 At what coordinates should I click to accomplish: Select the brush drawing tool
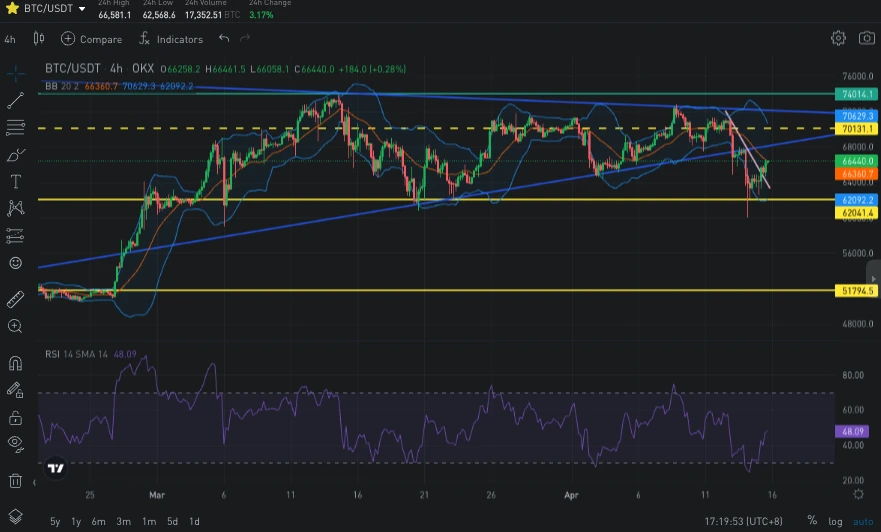(15, 154)
